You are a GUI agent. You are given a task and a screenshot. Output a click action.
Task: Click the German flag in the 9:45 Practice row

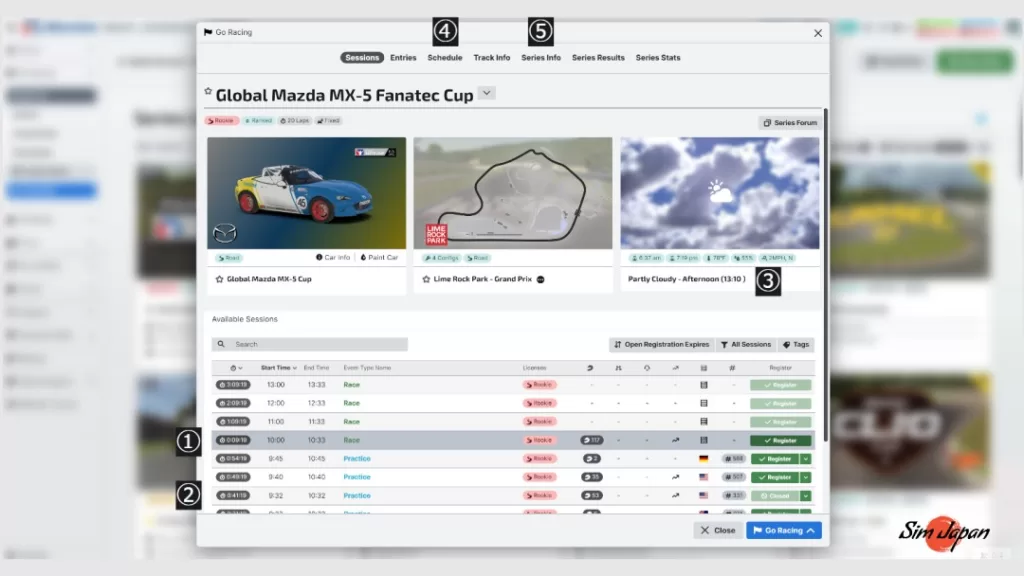coord(704,459)
